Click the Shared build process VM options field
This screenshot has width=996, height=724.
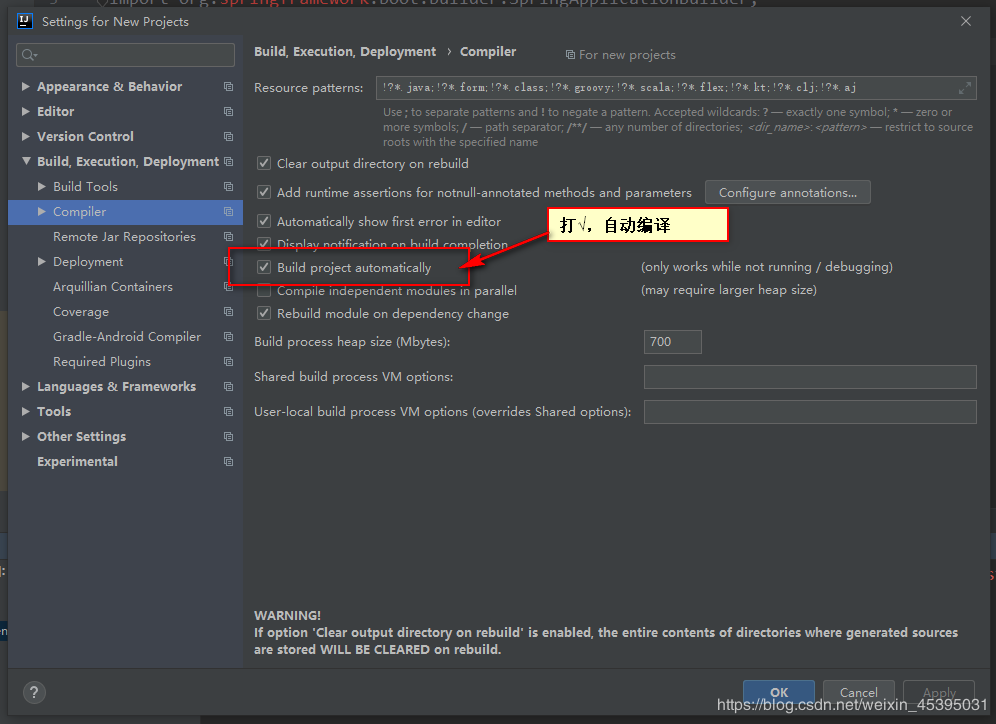coord(810,377)
